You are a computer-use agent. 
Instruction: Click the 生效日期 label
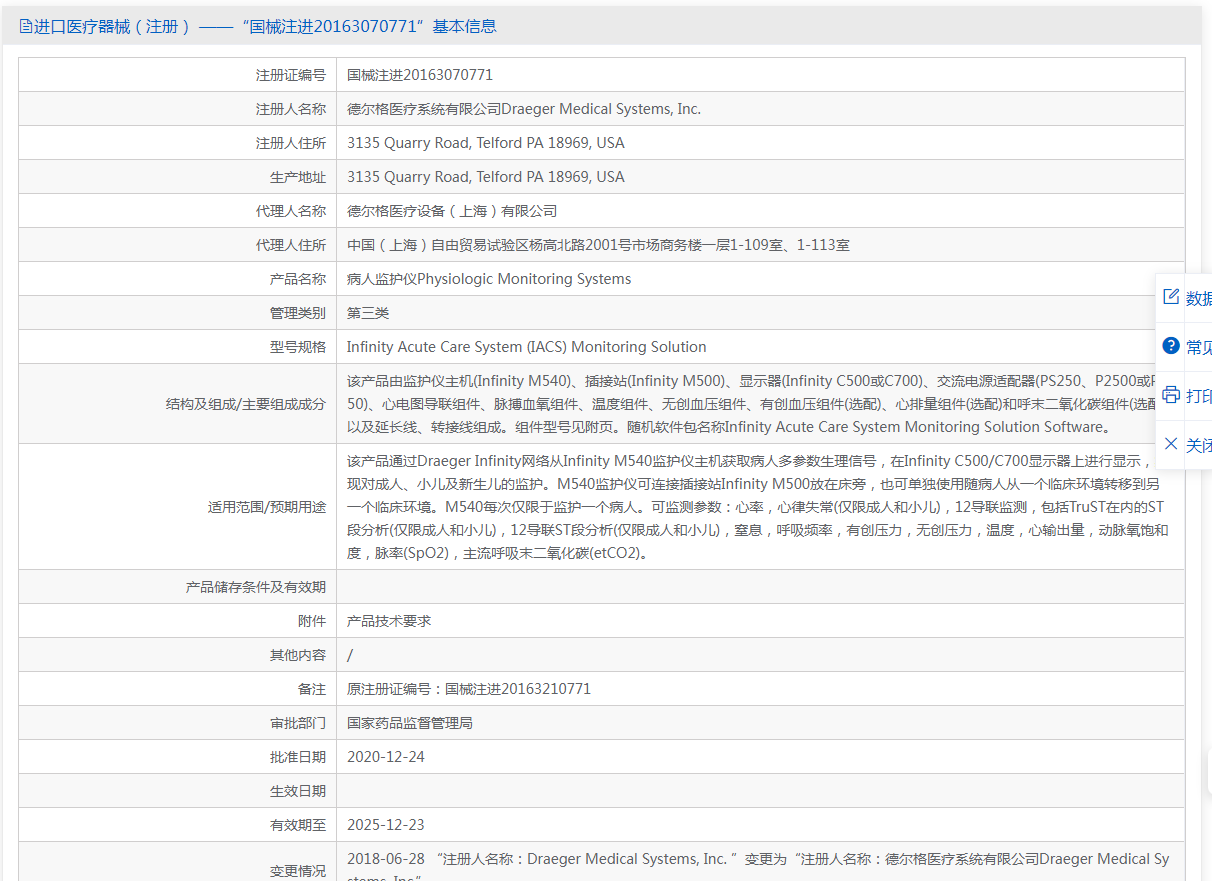click(298, 791)
